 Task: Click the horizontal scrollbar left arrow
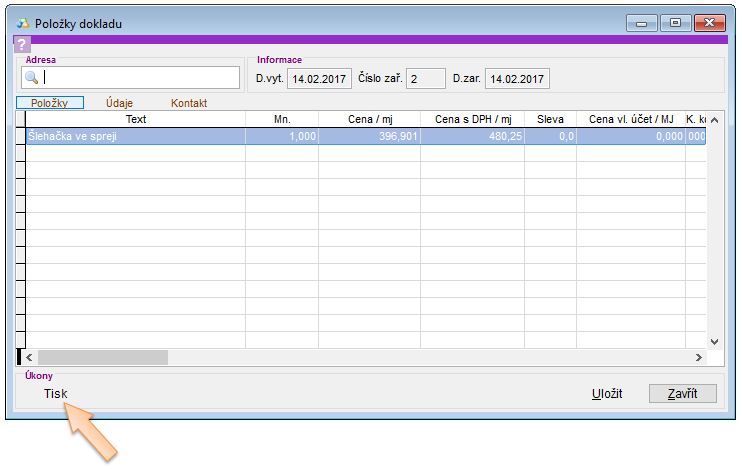(x=28, y=357)
